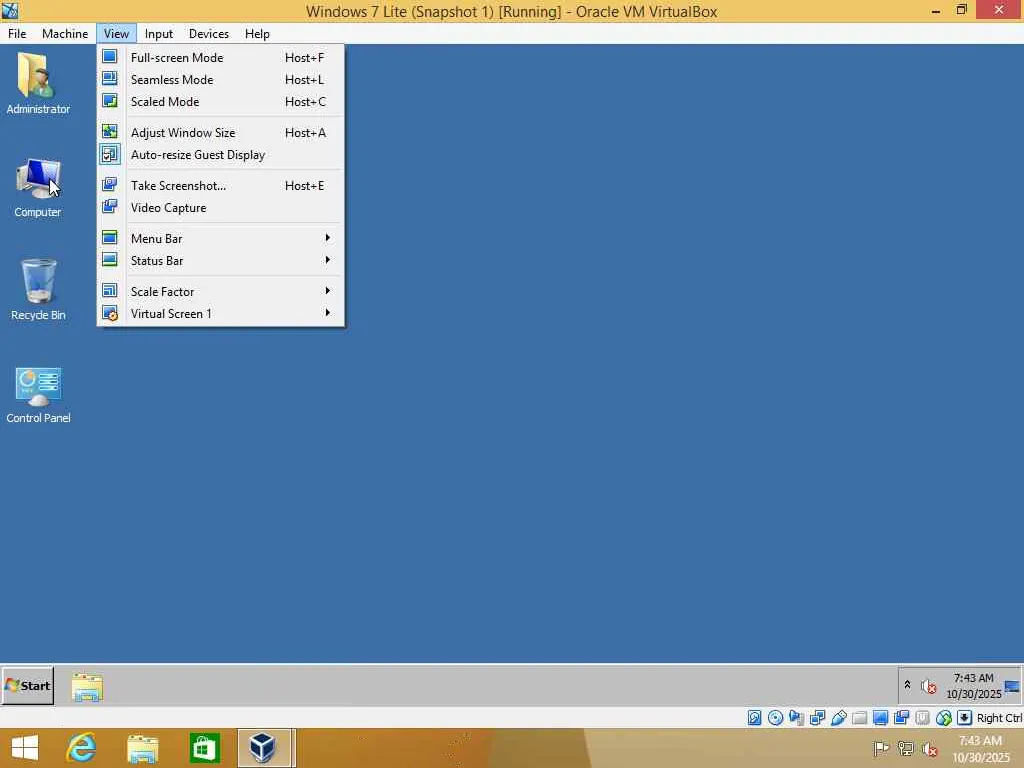Viewport: 1024px width, 768px height.
Task: Click the host network tray icon
Action: tap(906, 748)
